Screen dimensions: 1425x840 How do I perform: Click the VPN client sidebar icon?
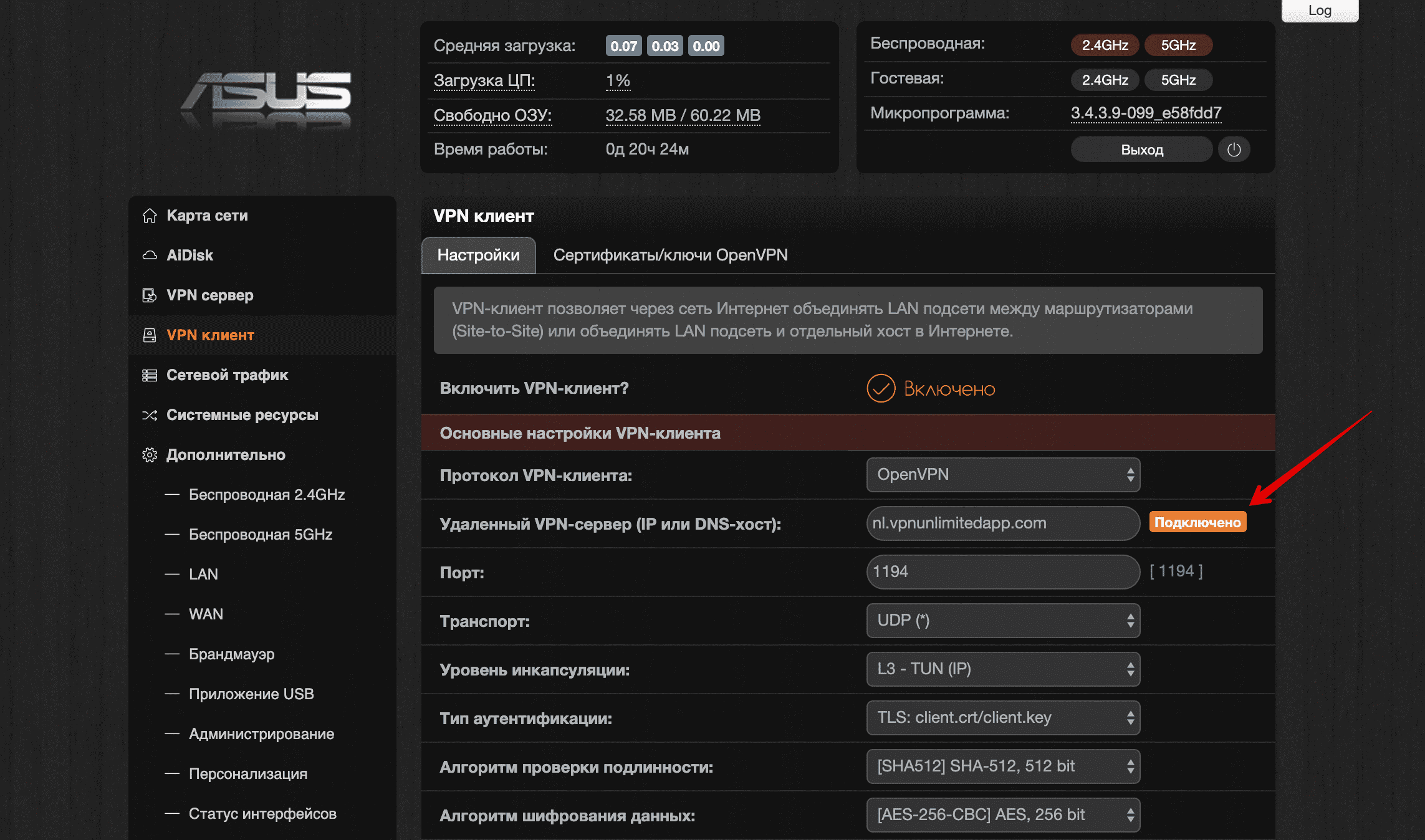point(150,335)
